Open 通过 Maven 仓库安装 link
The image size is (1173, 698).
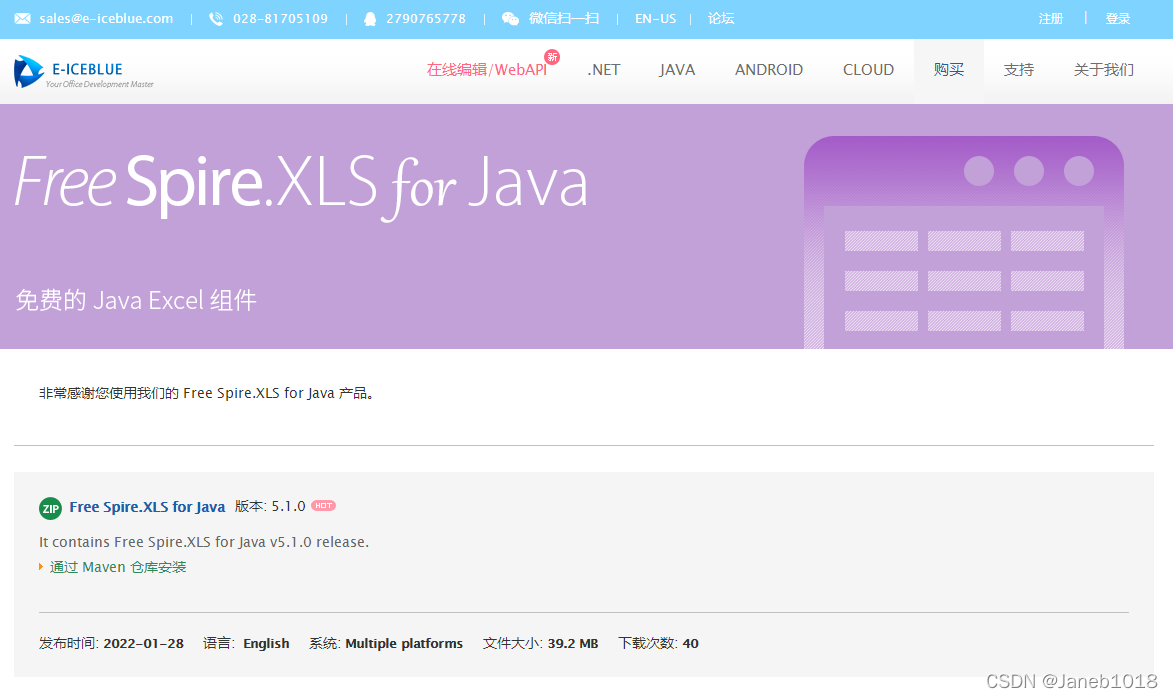118,567
